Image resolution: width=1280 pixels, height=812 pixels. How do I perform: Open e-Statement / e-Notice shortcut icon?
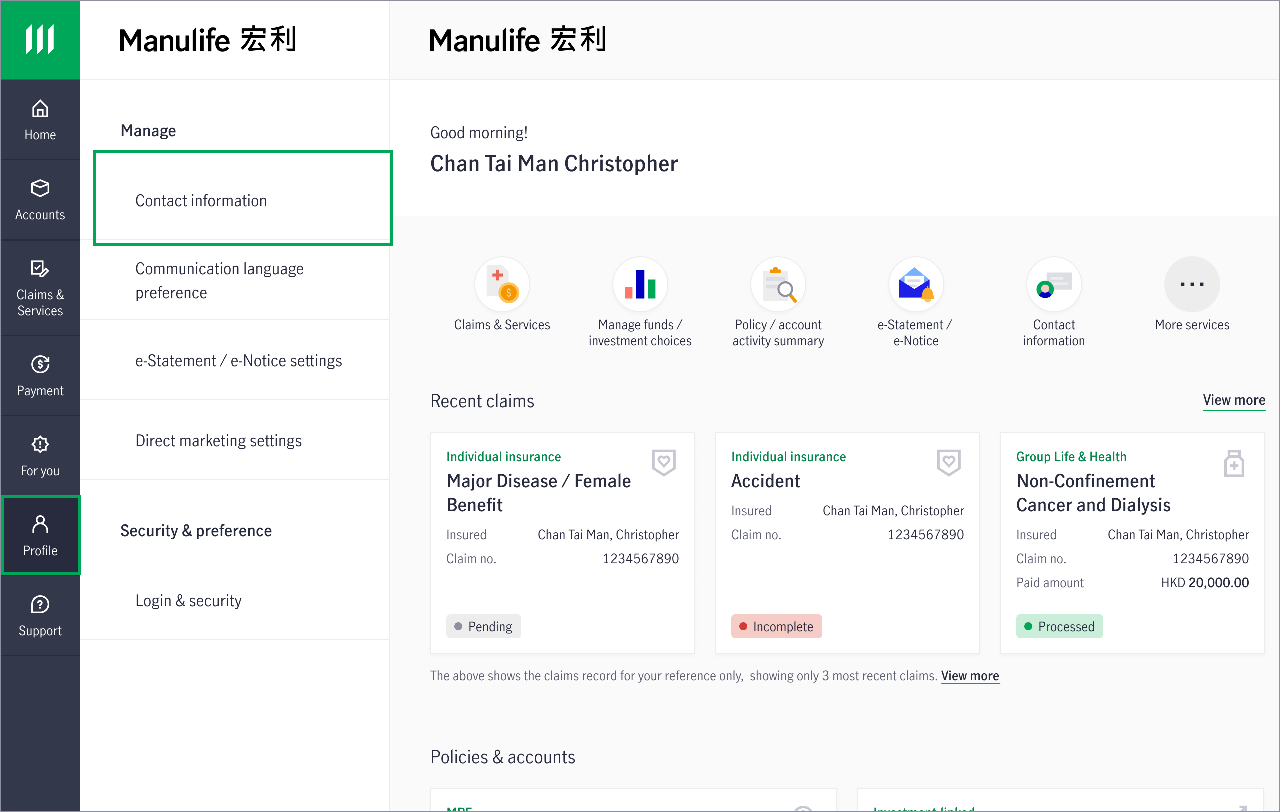[x=916, y=285]
